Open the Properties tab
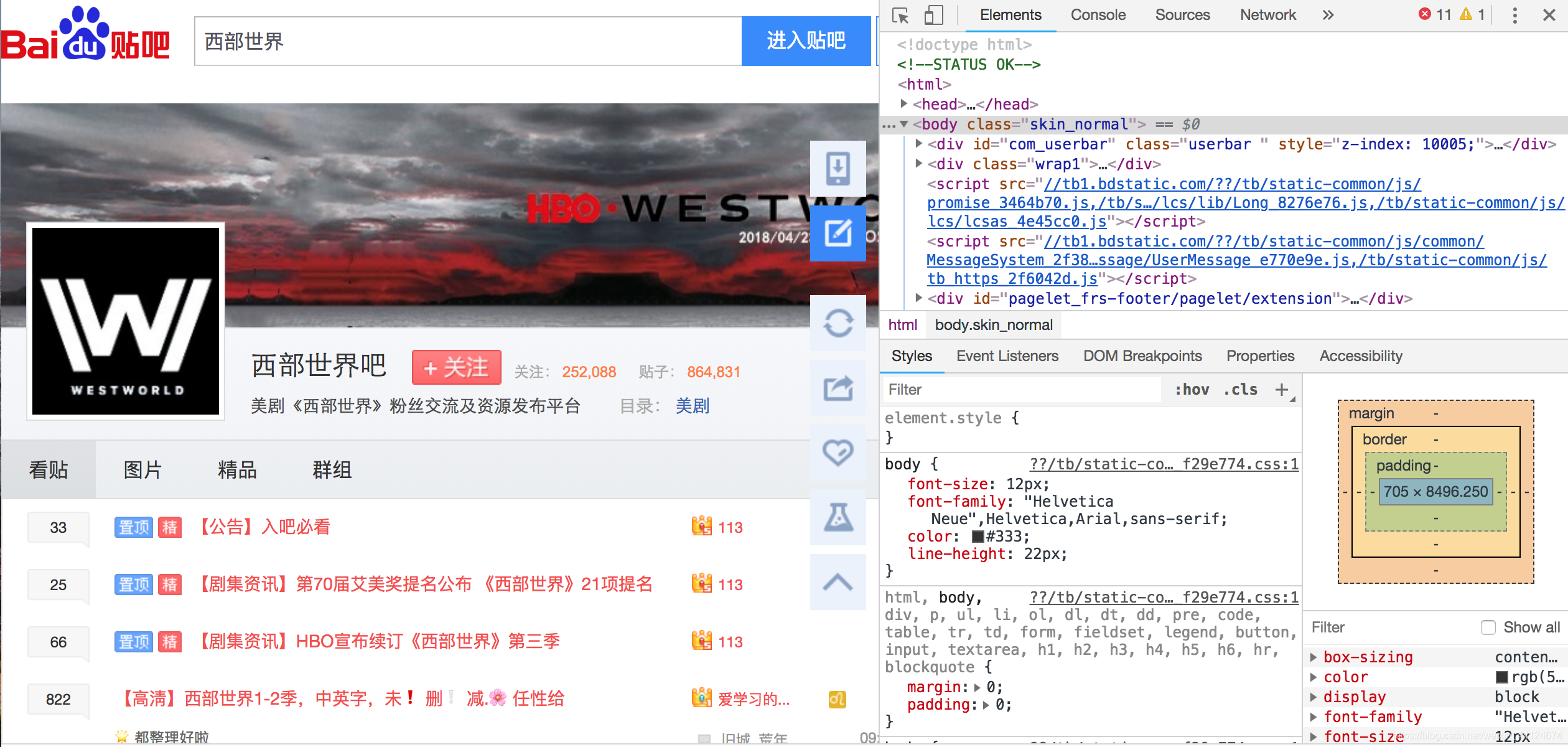The height and width of the screenshot is (747, 1568). 1260,356
